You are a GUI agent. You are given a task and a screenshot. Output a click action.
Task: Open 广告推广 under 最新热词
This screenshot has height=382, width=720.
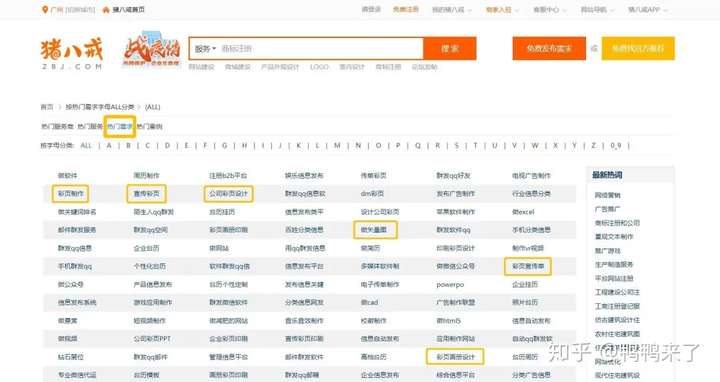click(x=608, y=209)
